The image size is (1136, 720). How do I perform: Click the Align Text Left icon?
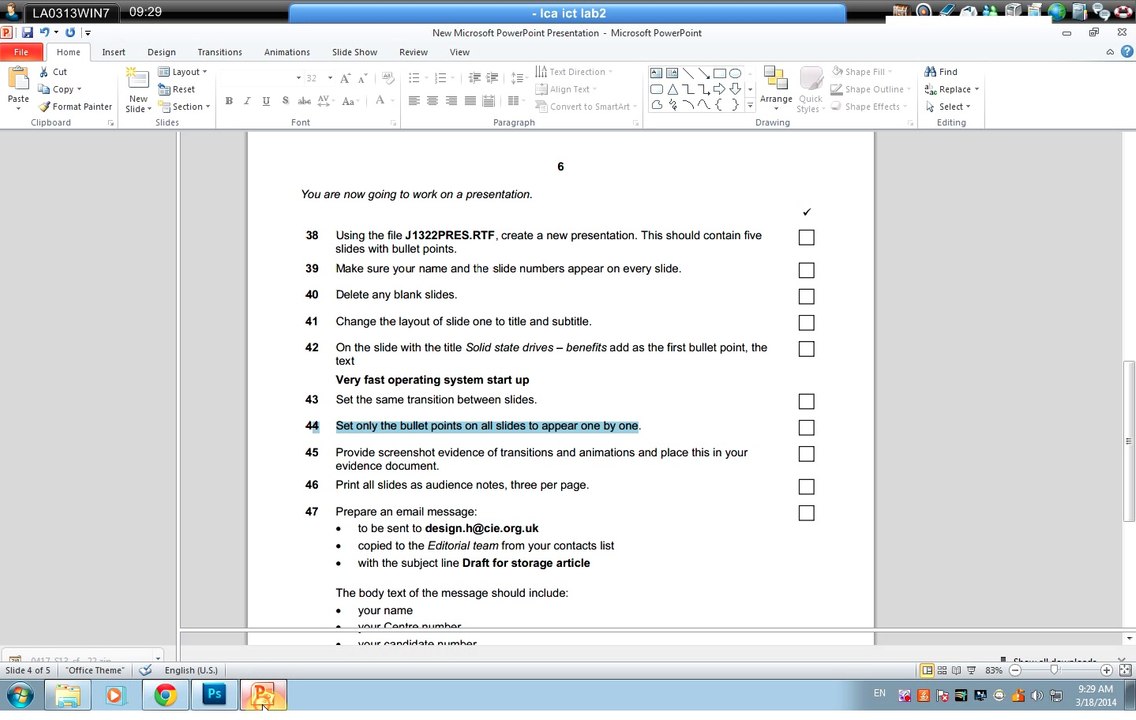click(x=414, y=101)
